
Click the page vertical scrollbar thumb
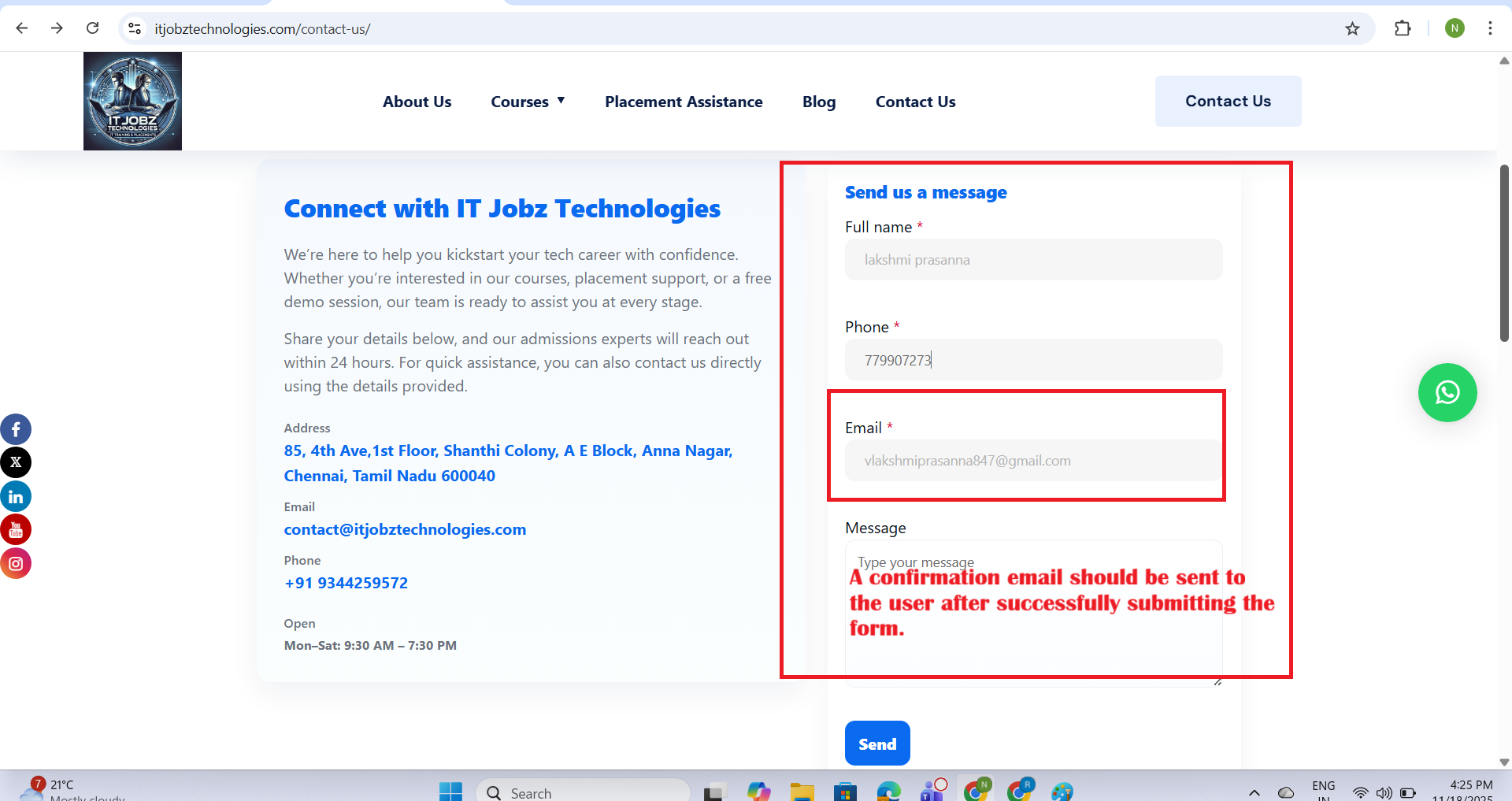(x=1504, y=252)
